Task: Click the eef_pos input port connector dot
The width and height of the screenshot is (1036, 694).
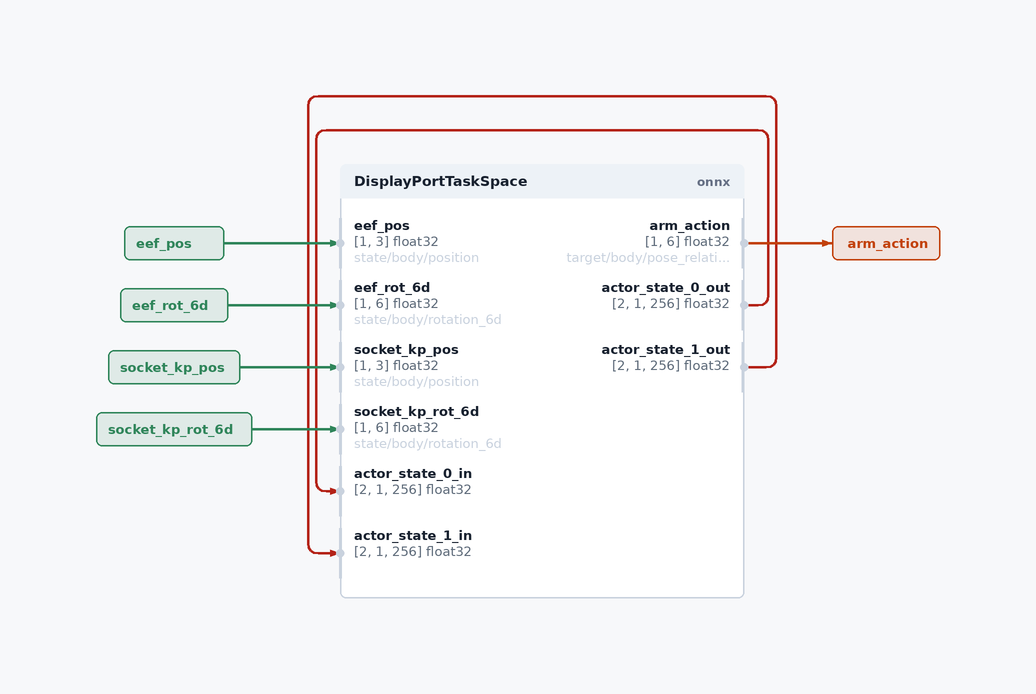Action: pos(341,243)
